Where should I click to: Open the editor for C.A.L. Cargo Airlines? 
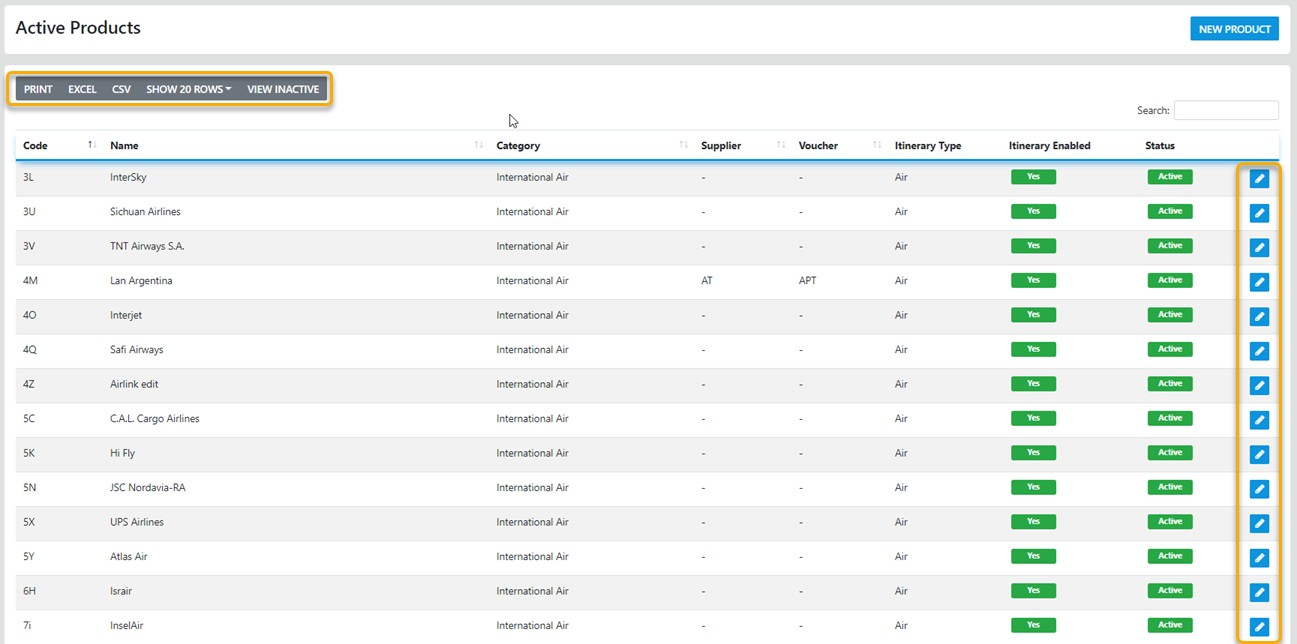pos(1259,420)
